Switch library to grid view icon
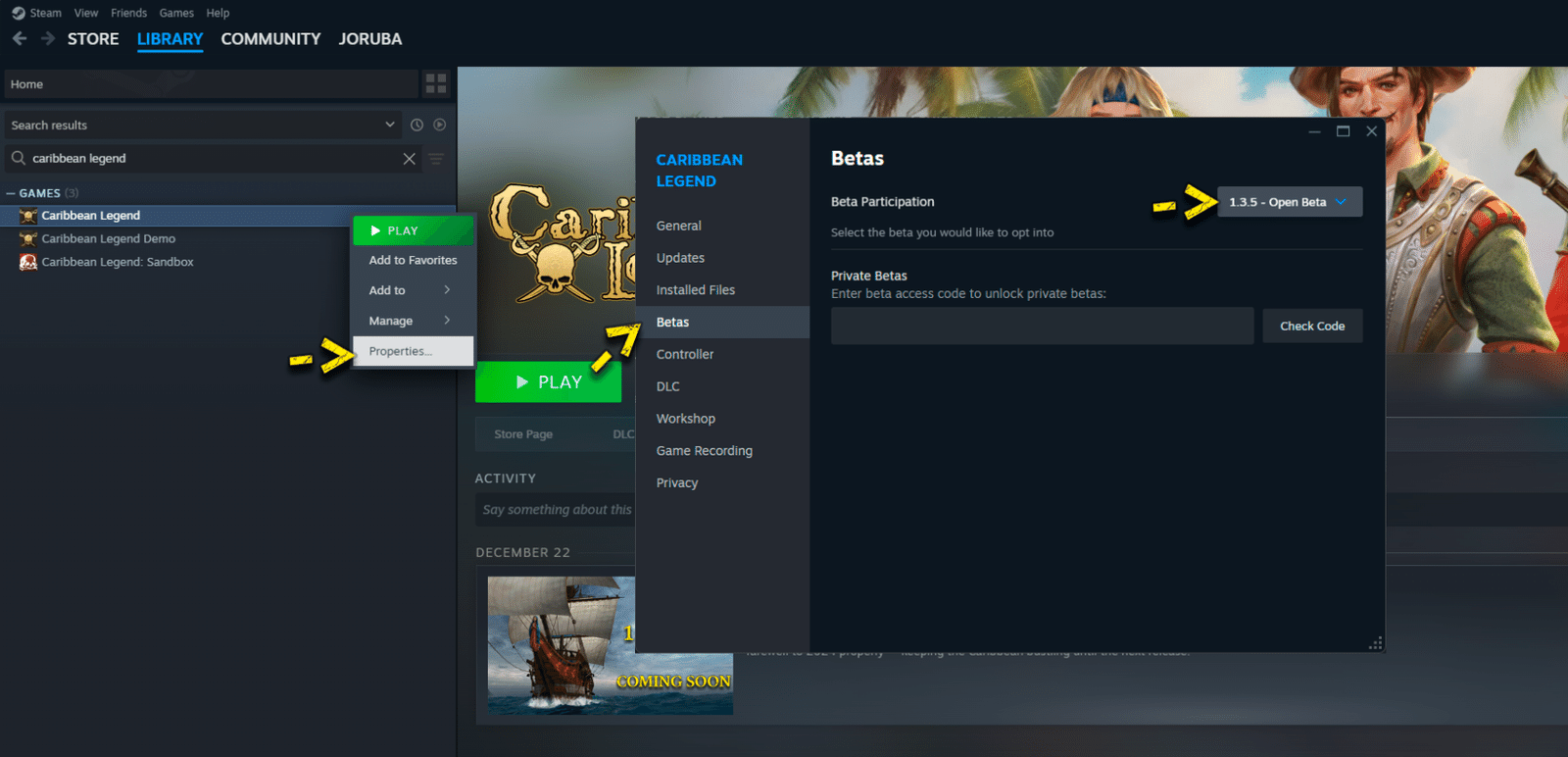Screen dimensions: 1568x757 [436, 84]
